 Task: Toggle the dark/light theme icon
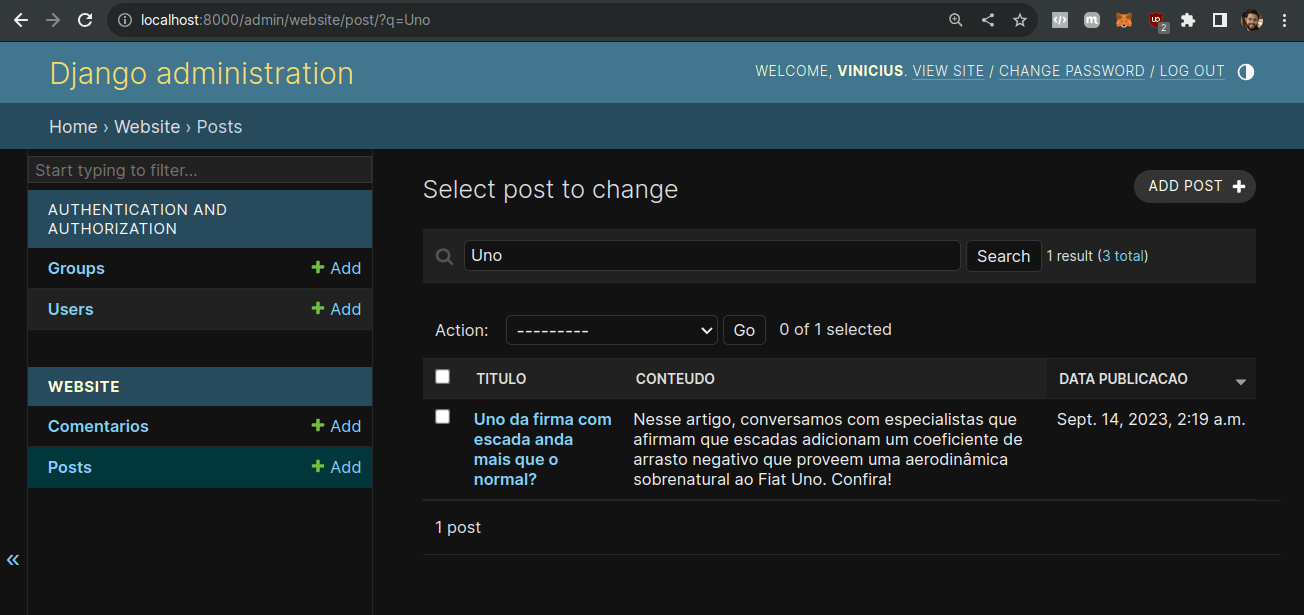(x=1245, y=72)
